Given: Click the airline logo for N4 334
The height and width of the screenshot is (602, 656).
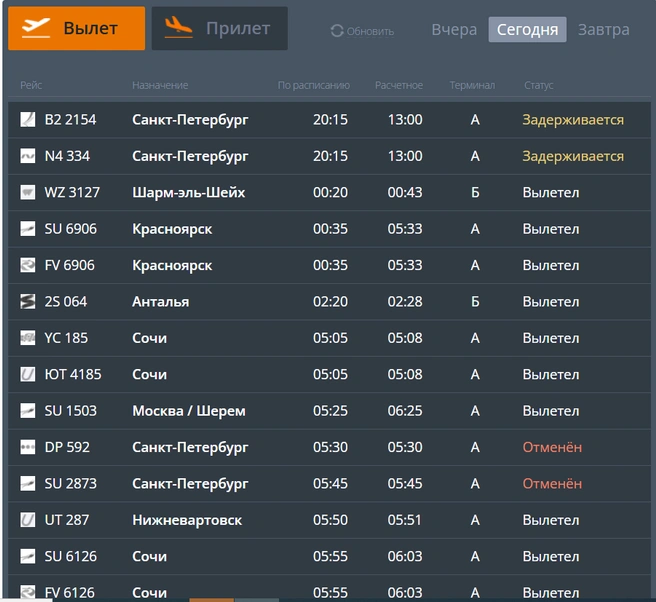Looking at the screenshot, I should point(28,156).
